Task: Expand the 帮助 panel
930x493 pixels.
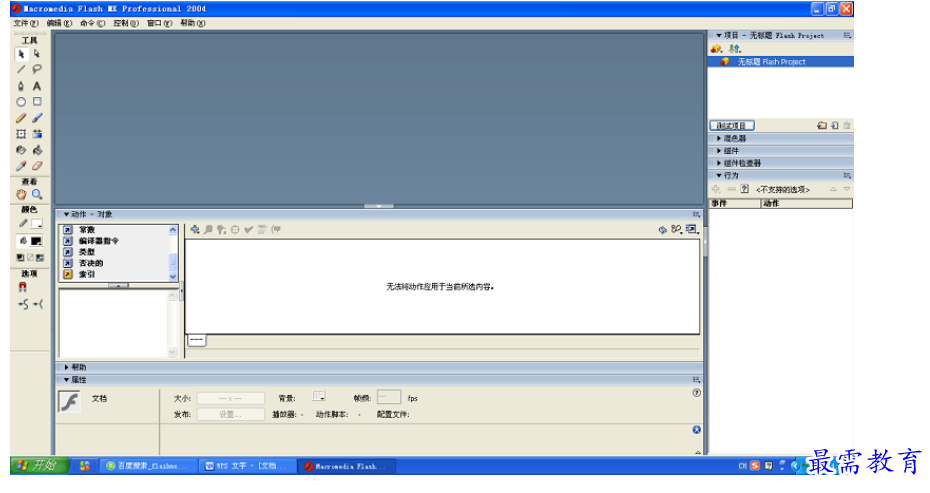Action: (66, 367)
